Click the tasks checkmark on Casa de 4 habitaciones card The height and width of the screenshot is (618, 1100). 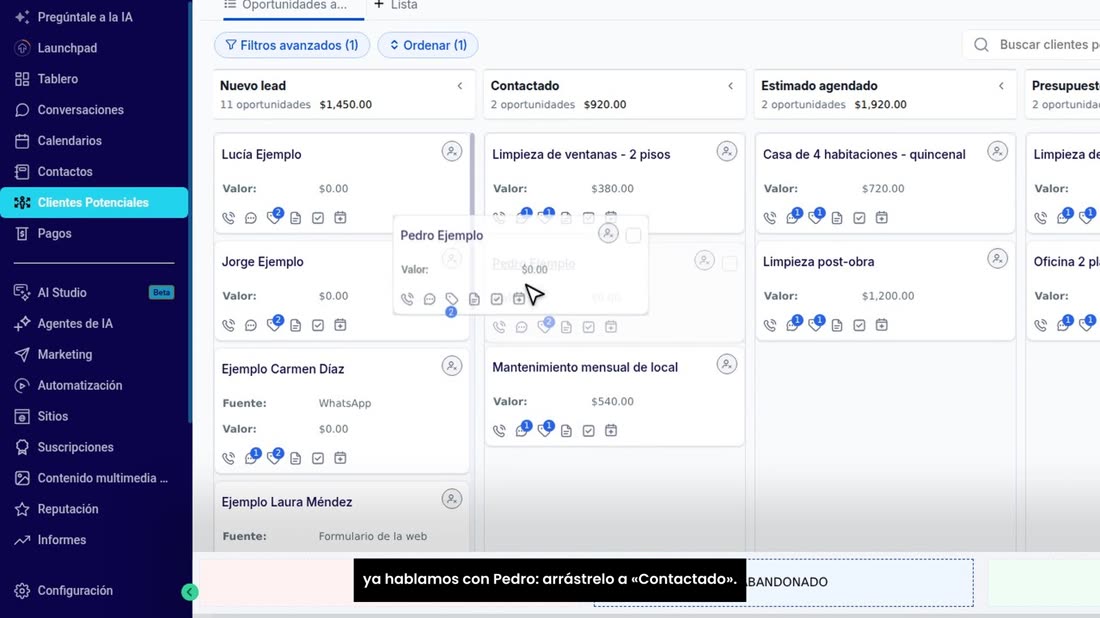point(859,218)
